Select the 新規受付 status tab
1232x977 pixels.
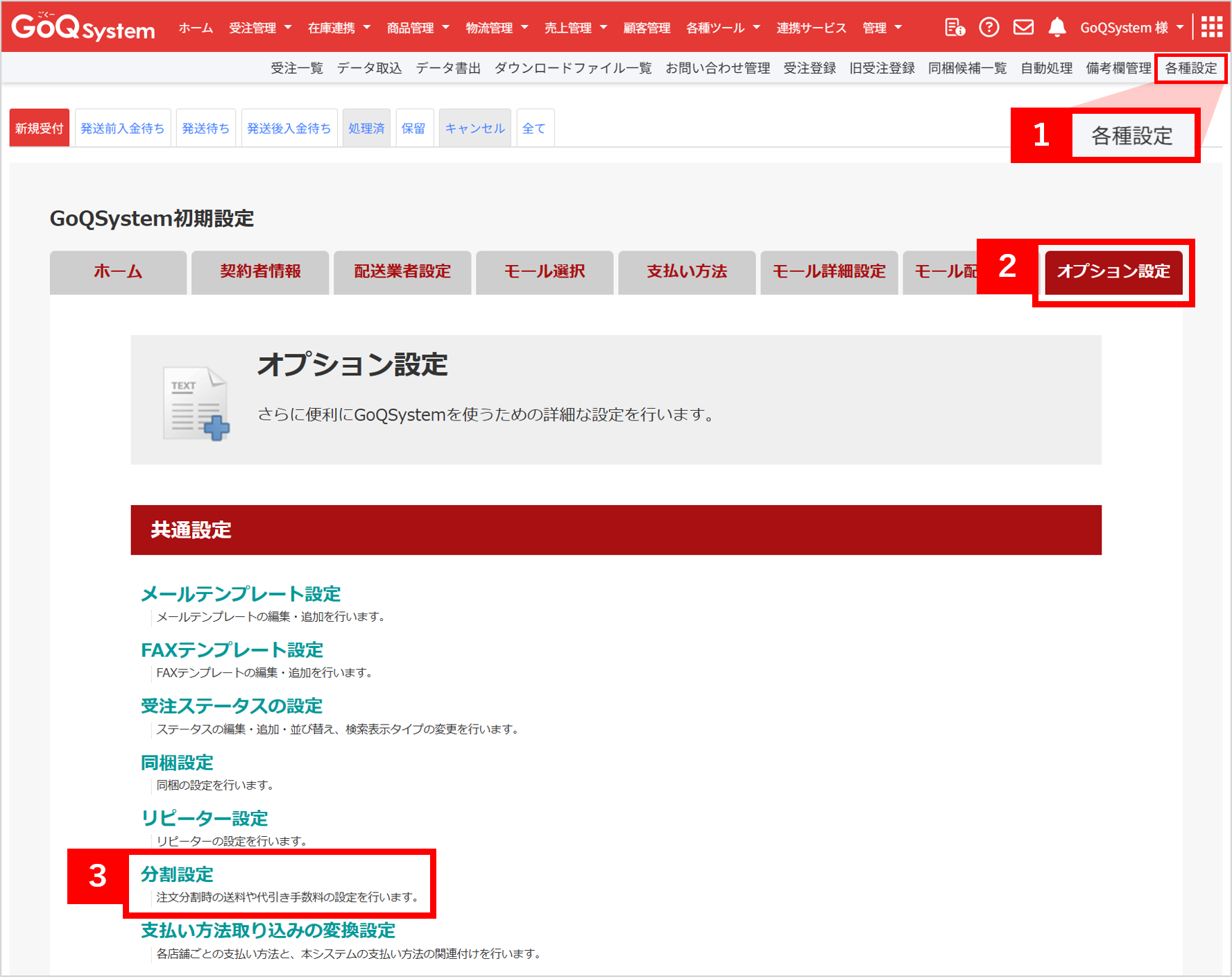point(40,128)
